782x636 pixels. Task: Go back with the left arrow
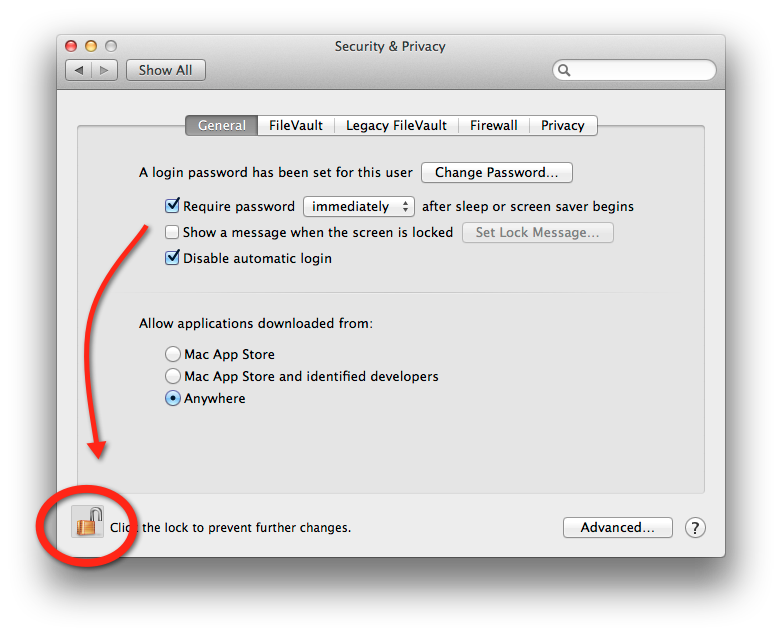pos(79,70)
